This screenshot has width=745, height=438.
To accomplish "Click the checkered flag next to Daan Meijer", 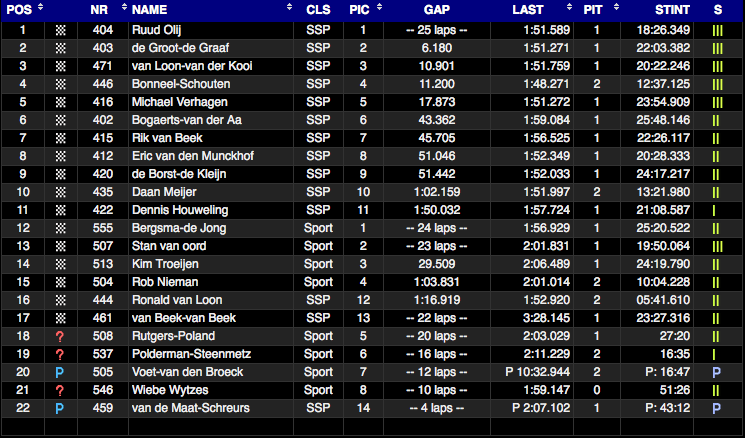I will pyautogui.click(x=60, y=192).
